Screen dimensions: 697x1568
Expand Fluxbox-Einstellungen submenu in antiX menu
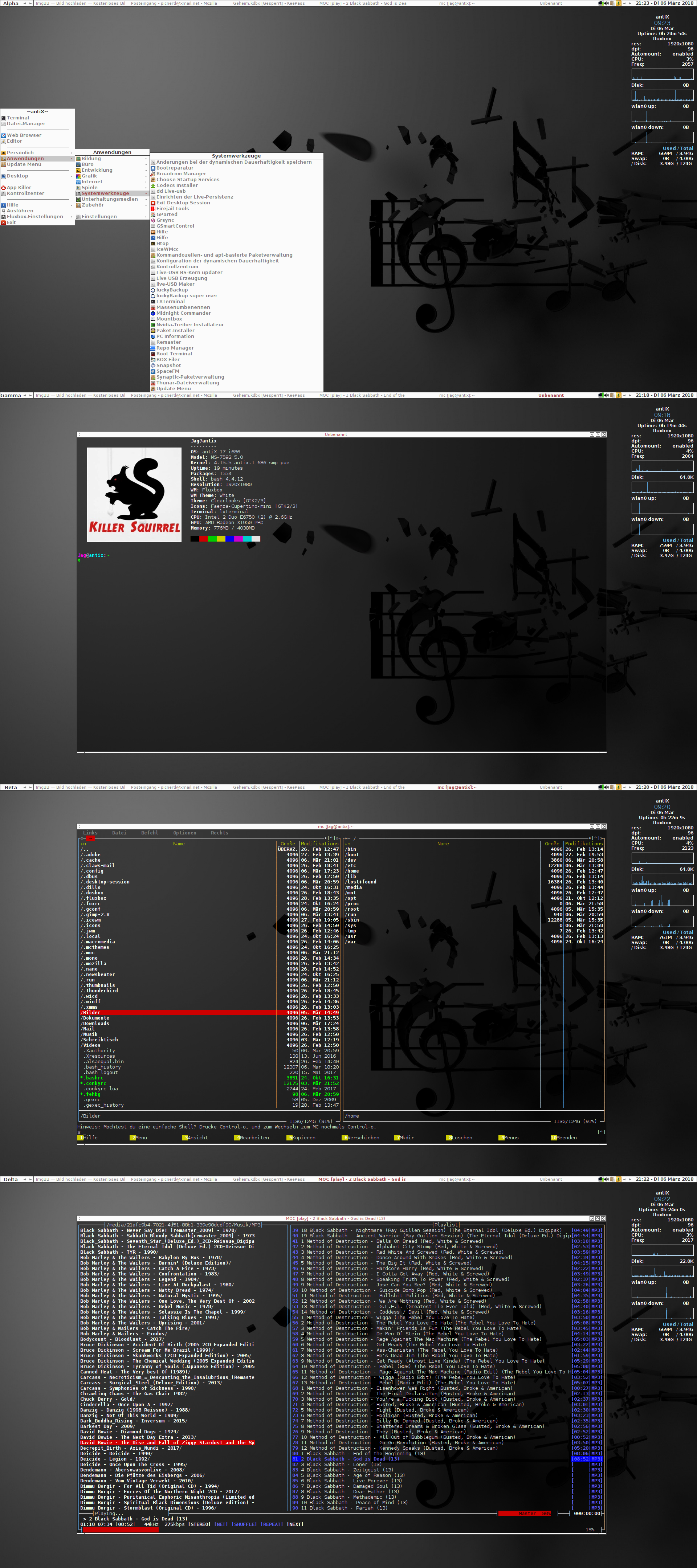pyautogui.click(x=37, y=217)
